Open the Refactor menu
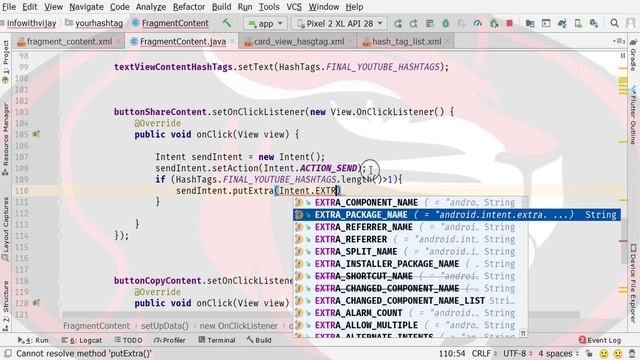The height and width of the screenshot is (360, 640). coord(189,7)
